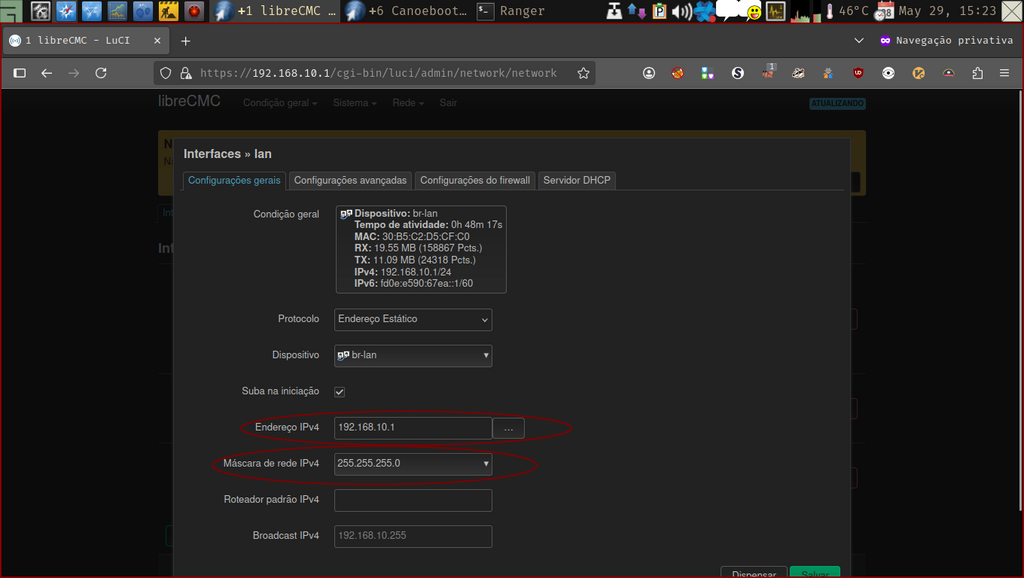Open the Condição geral menu

coord(280,103)
